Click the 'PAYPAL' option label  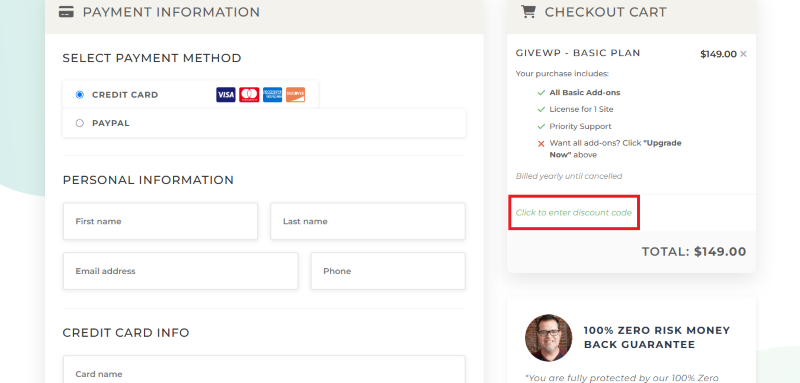[111, 123]
